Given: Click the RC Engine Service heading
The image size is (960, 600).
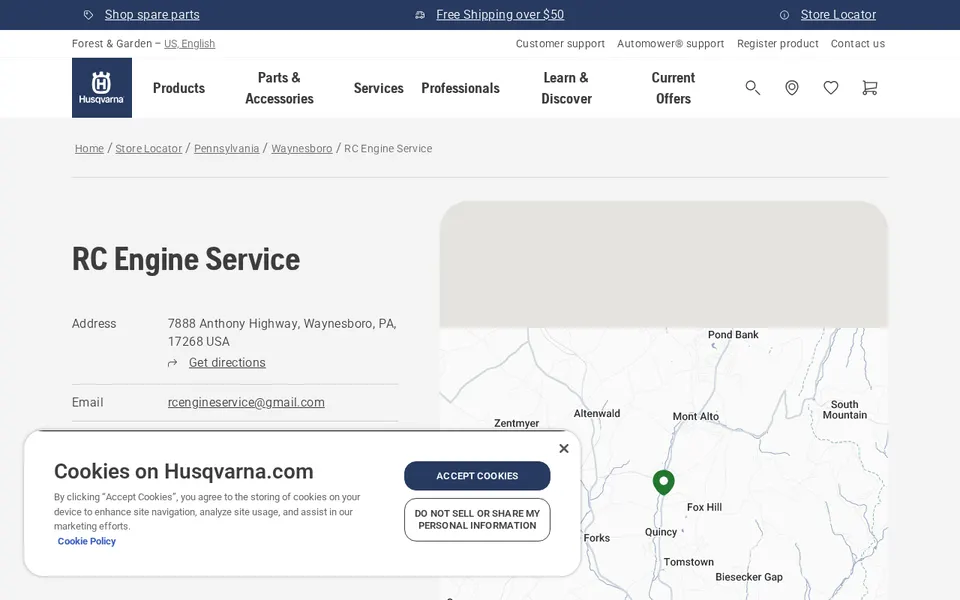Looking at the screenshot, I should [186, 259].
